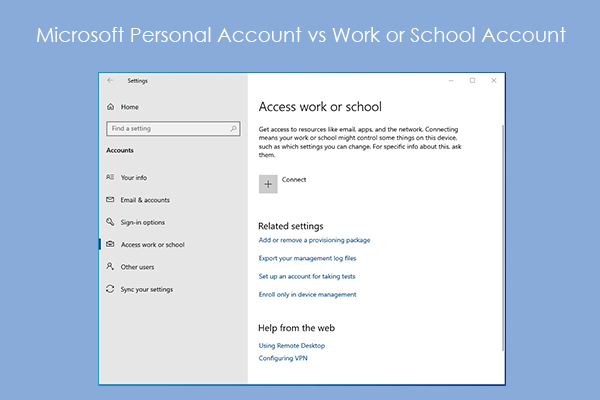
Task: Open Add or remove a provisioning package
Action: tap(315, 240)
